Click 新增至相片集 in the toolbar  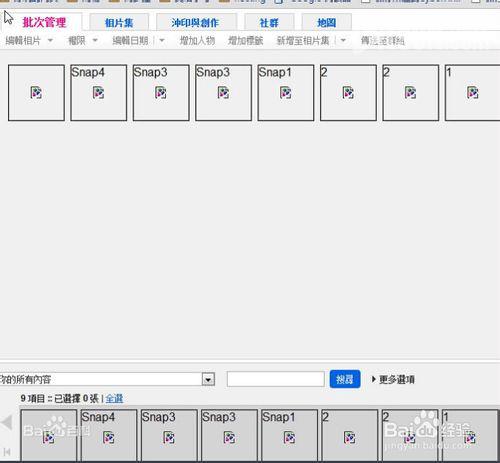point(303,41)
